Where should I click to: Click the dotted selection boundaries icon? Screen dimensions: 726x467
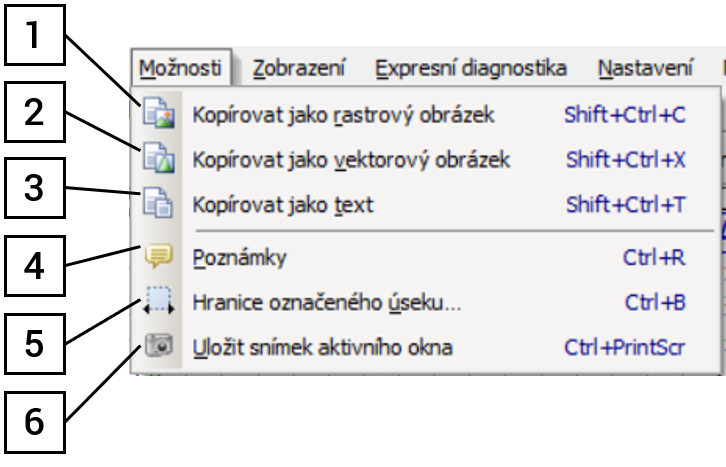(159, 301)
